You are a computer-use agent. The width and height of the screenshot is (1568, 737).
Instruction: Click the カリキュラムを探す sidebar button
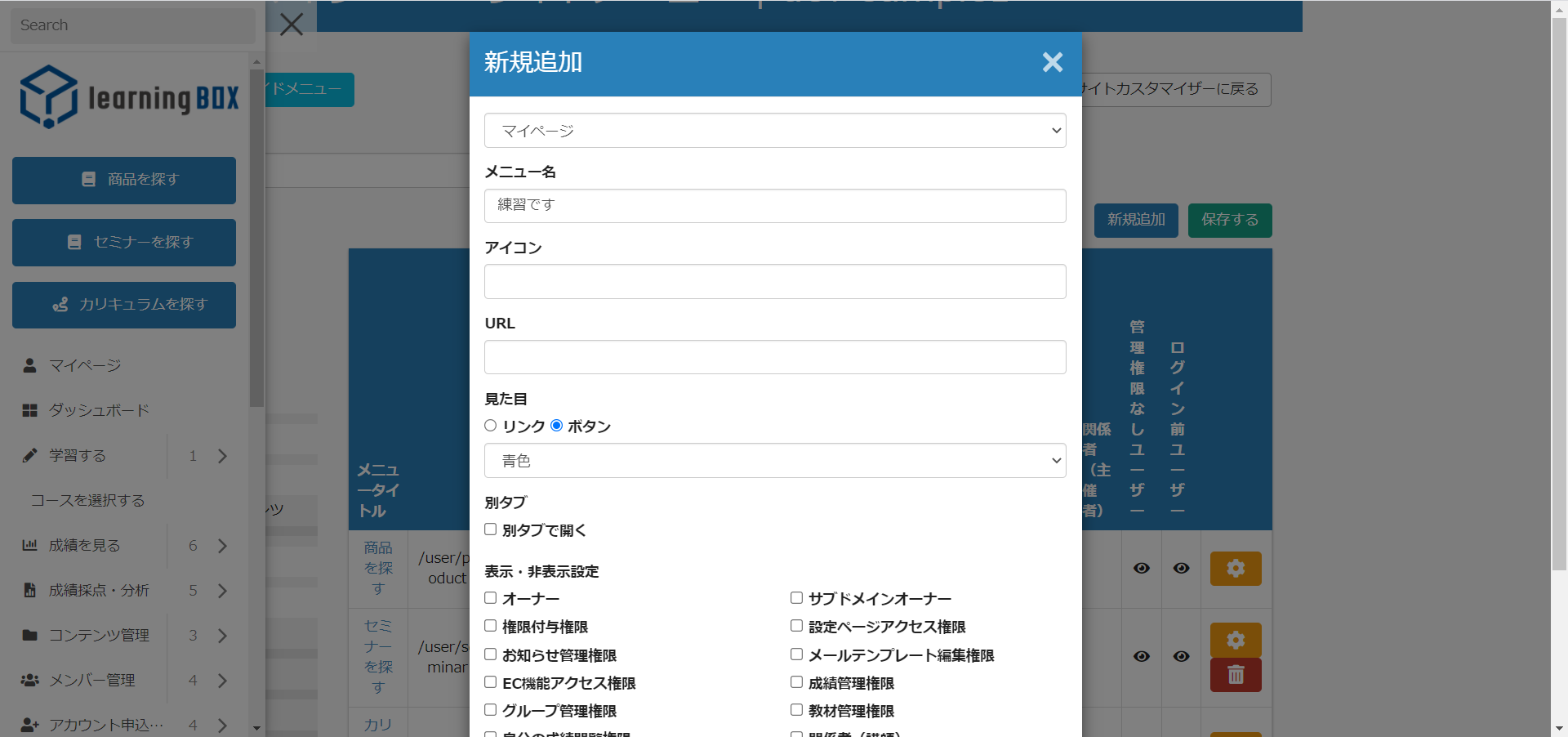point(124,305)
